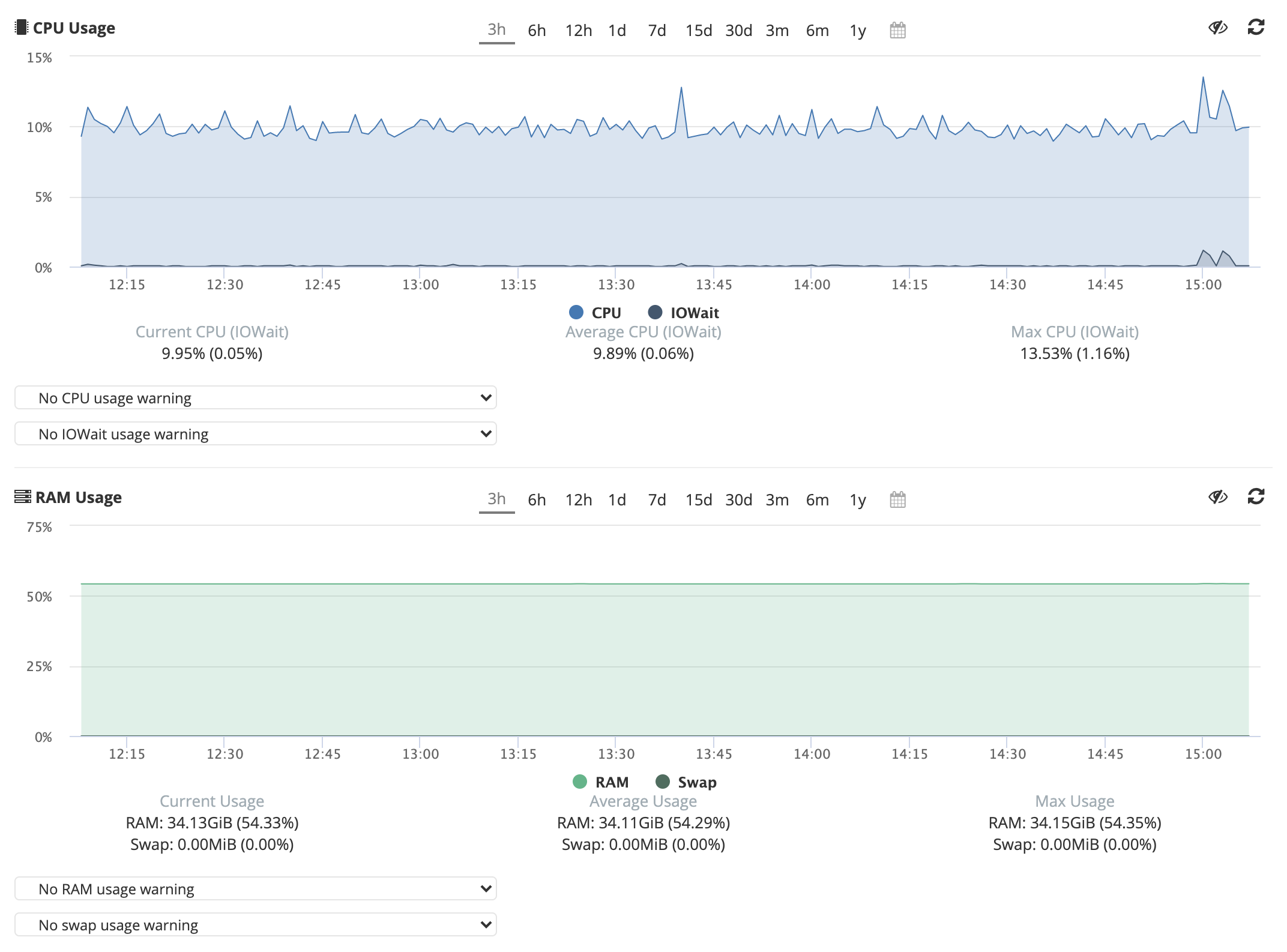Click Max Usage RAM: 34.15GiB (54.35%)

point(1075,823)
